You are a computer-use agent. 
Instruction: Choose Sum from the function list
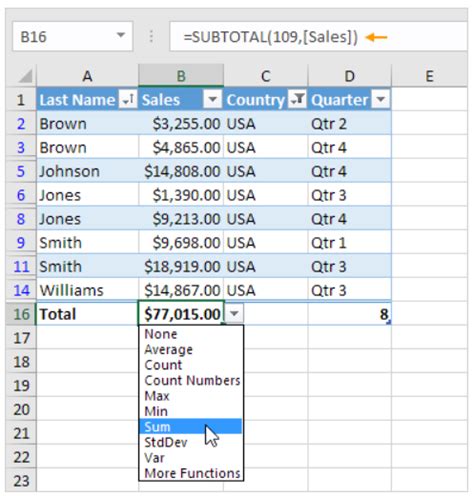click(191, 426)
